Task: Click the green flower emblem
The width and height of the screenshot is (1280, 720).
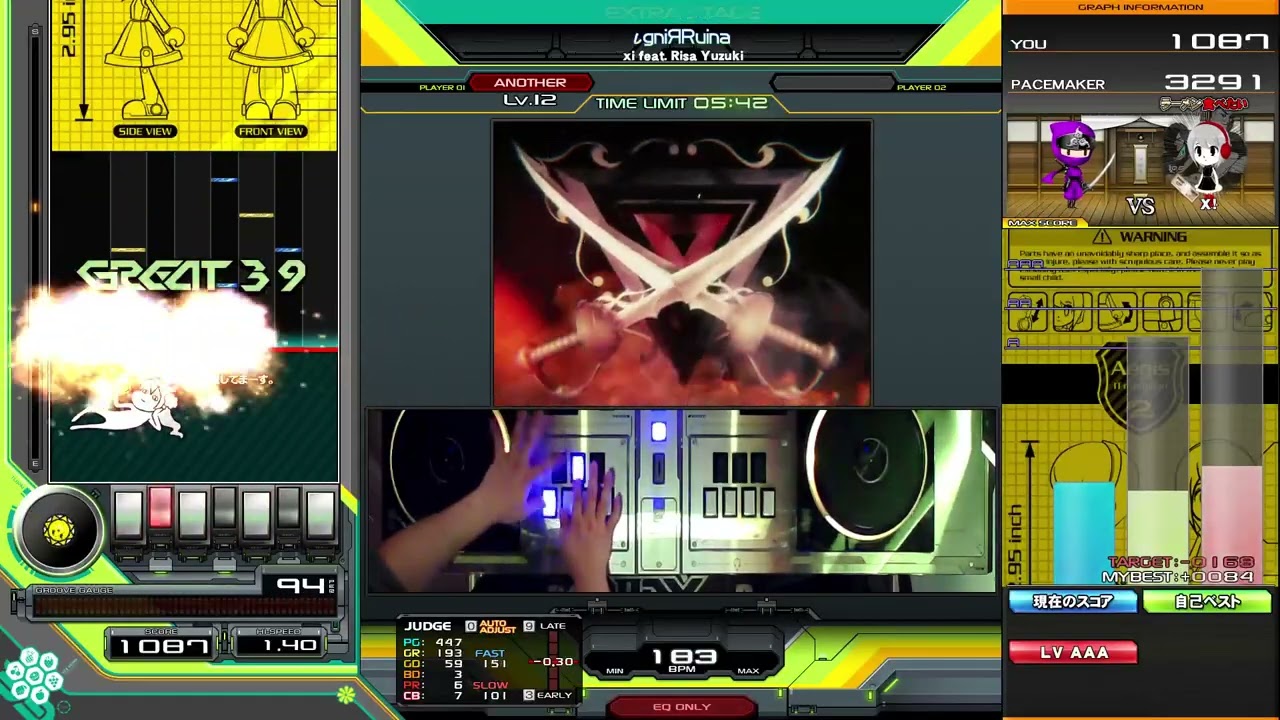Action: pyautogui.click(x=346, y=693)
